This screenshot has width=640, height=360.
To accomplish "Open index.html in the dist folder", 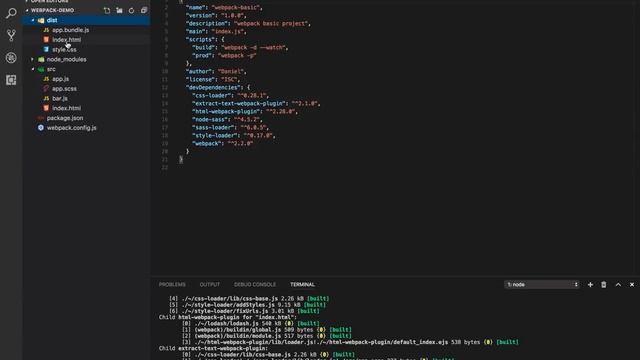I will pyautogui.click(x=67, y=40).
